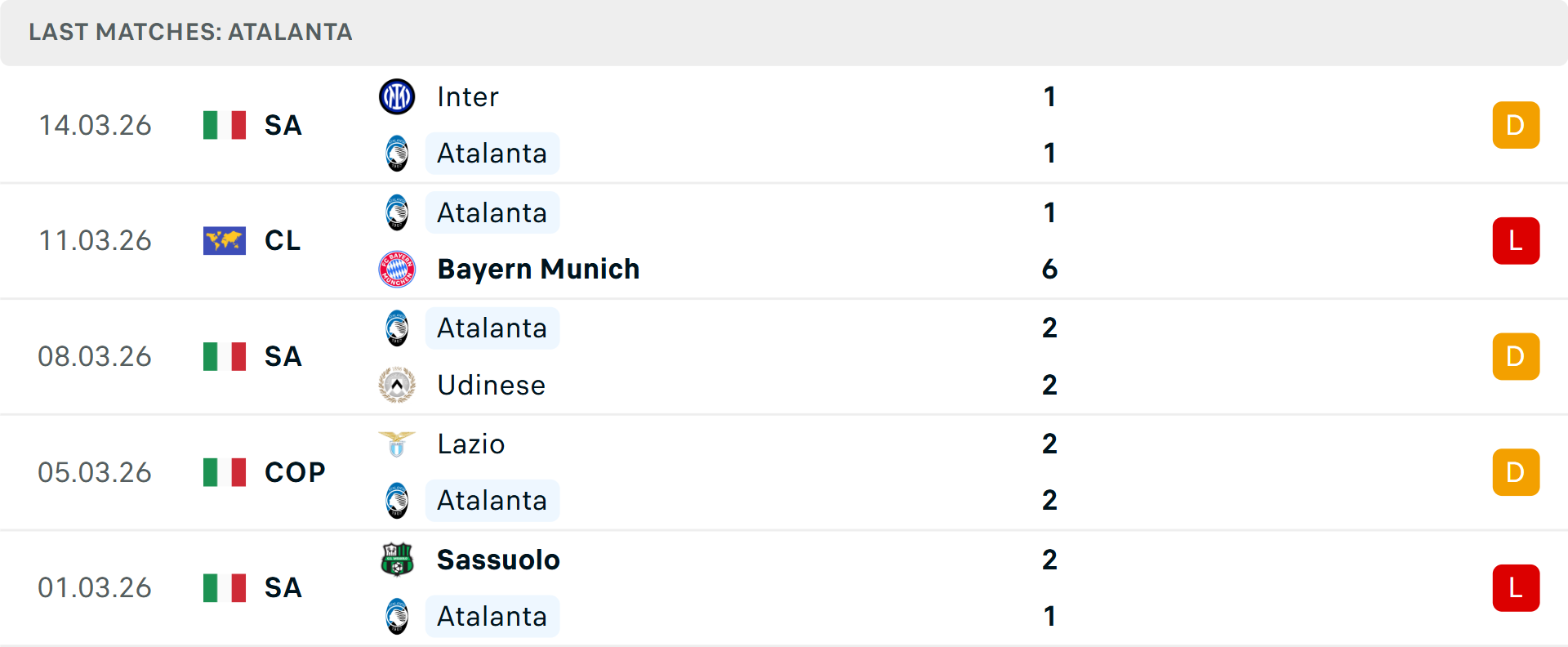The image size is (1568, 647).
Task: Click the Italian flag beside COP label
Action: [x=224, y=471]
